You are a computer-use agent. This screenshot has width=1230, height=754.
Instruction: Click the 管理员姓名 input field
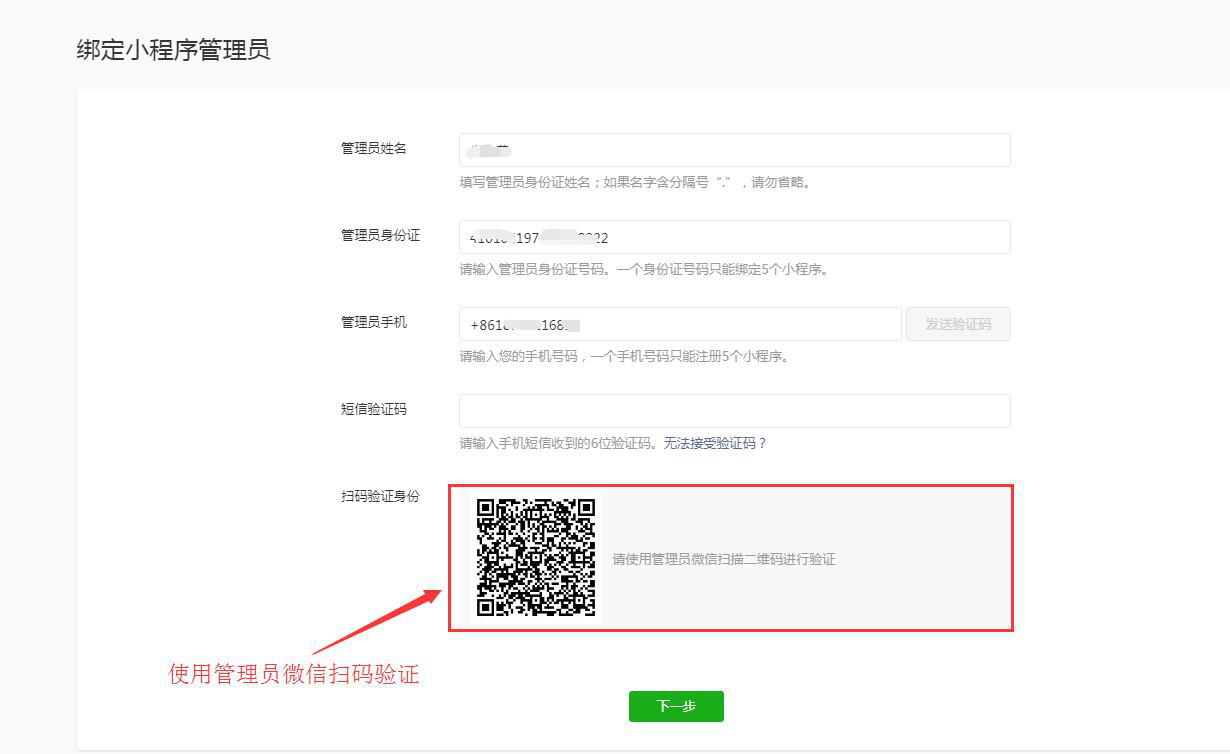tap(735, 150)
